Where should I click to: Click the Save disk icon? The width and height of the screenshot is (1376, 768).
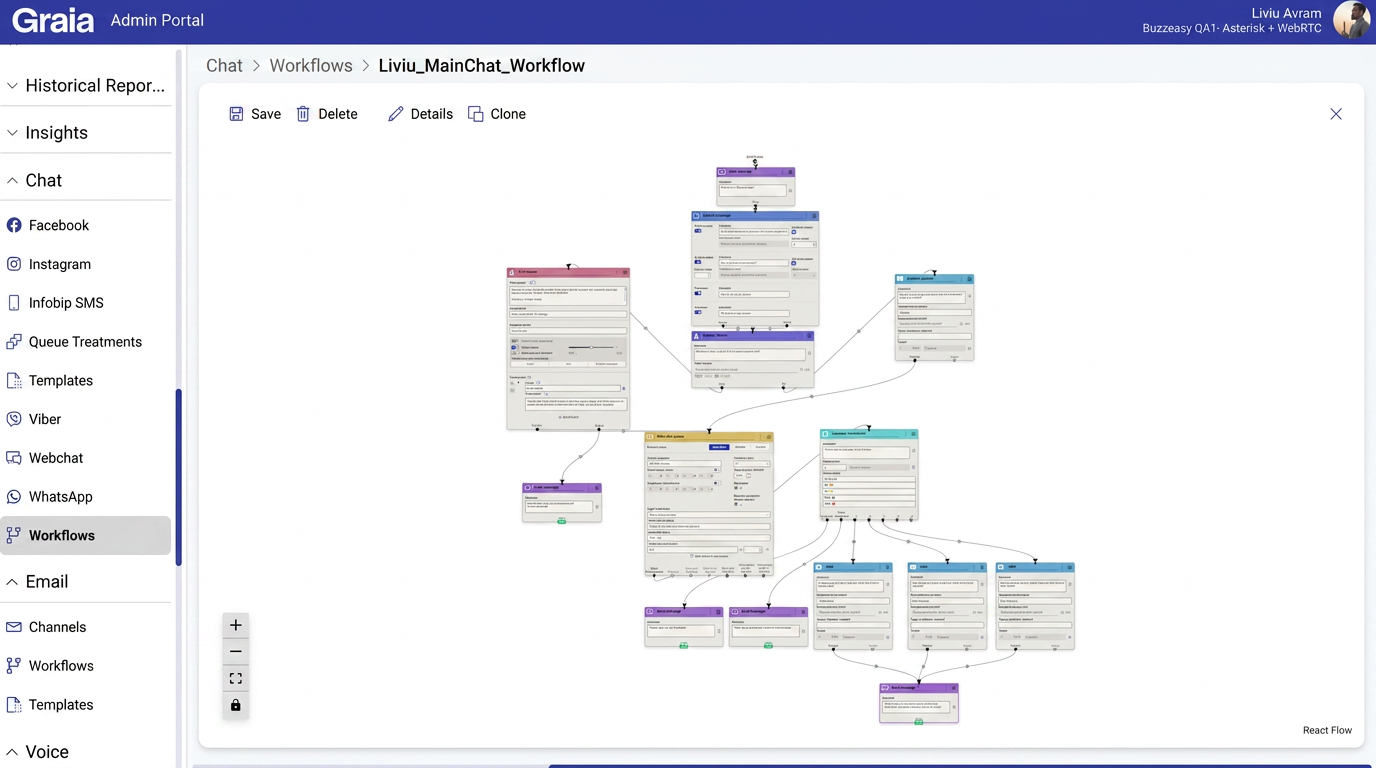coord(237,114)
